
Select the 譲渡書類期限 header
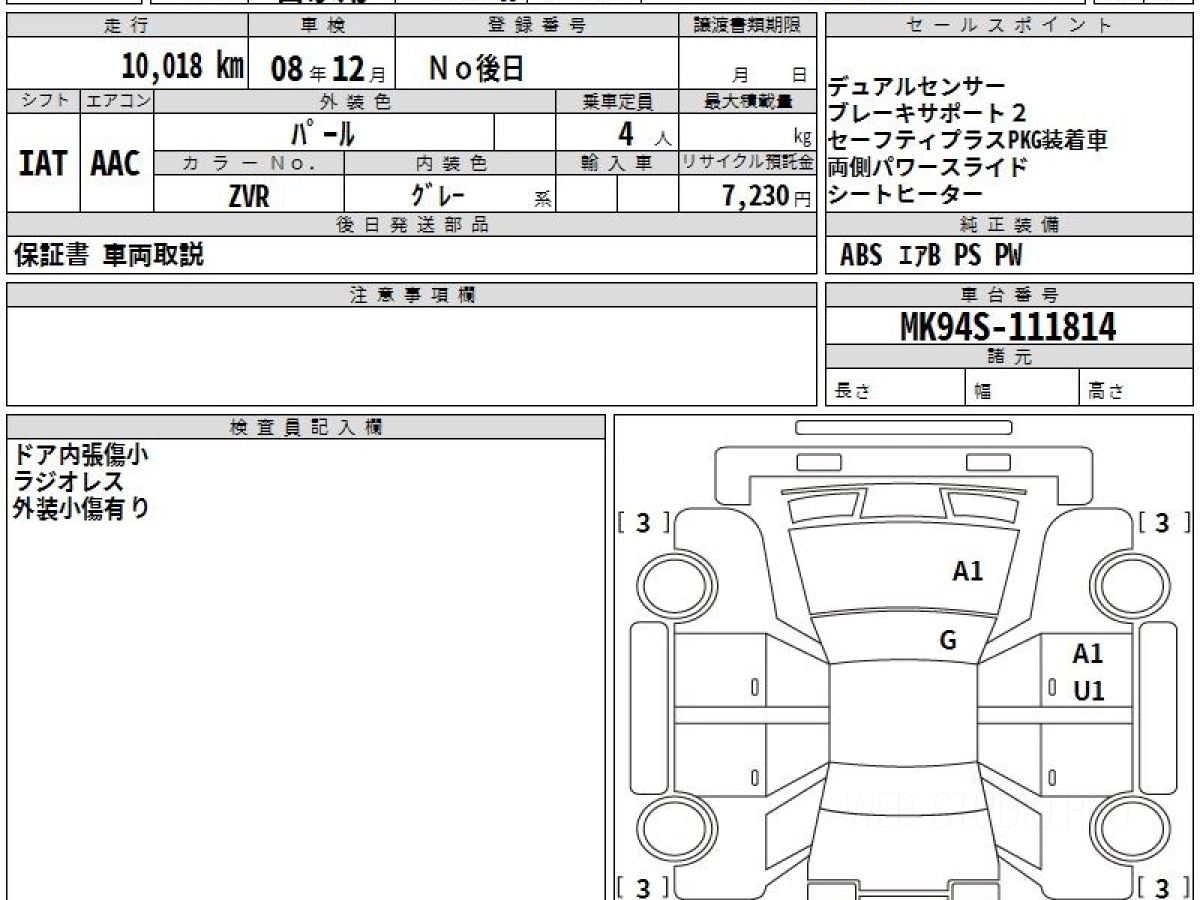748,26
